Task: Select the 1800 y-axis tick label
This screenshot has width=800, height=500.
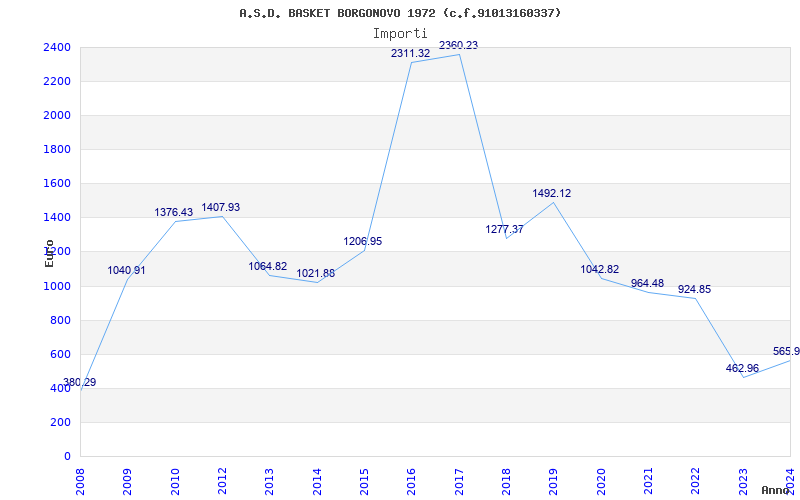Action: pyautogui.click(x=57, y=149)
